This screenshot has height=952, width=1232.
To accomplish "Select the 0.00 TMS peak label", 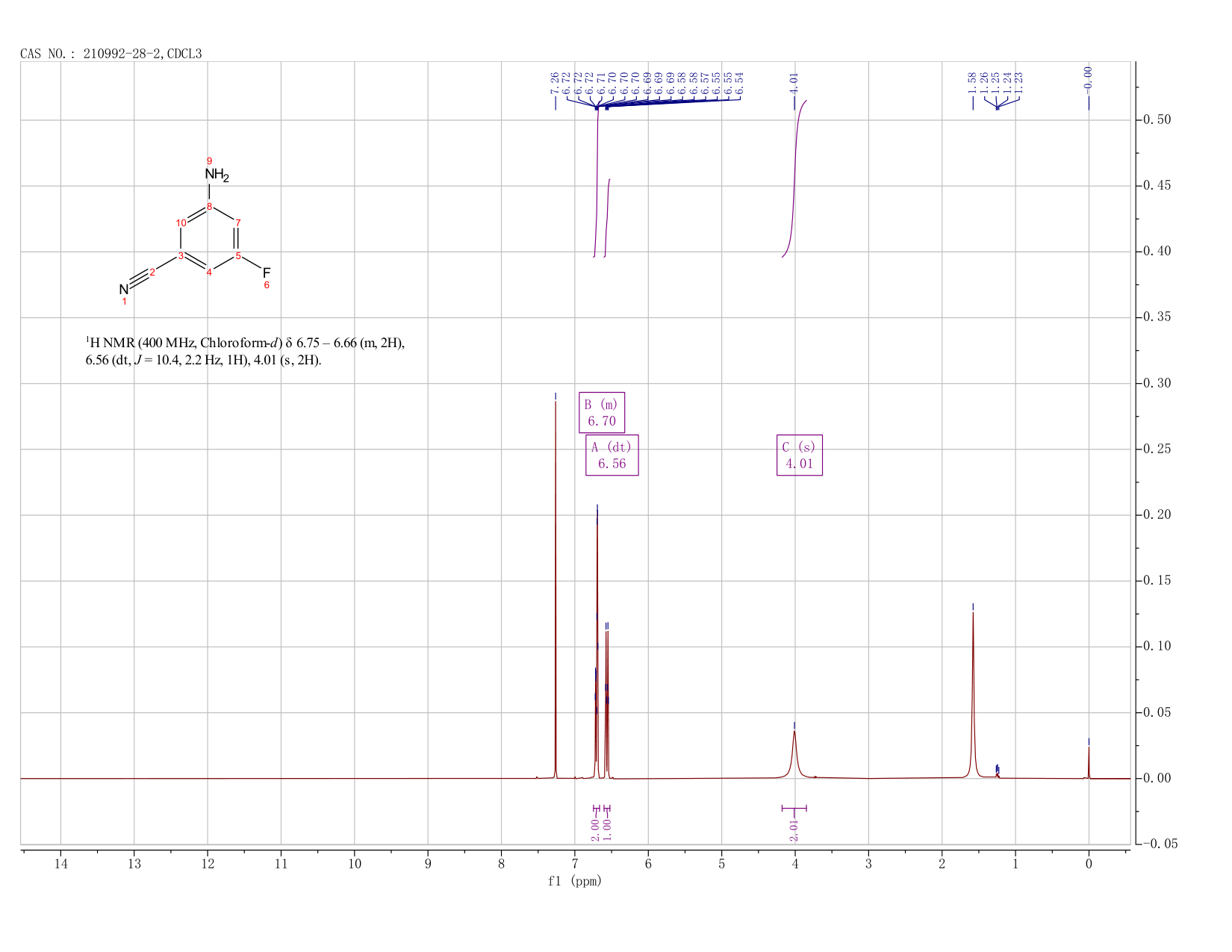I will pos(1088,77).
